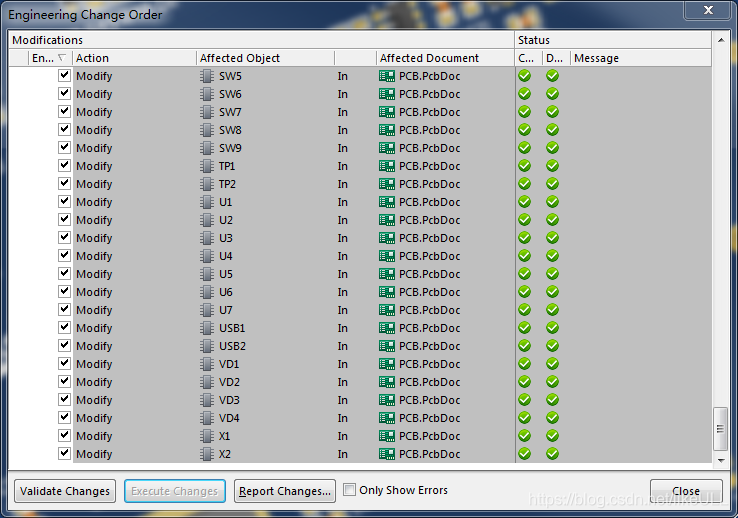The height and width of the screenshot is (518, 738).
Task: Click the PCB document icon in U6 row
Action: click(387, 292)
